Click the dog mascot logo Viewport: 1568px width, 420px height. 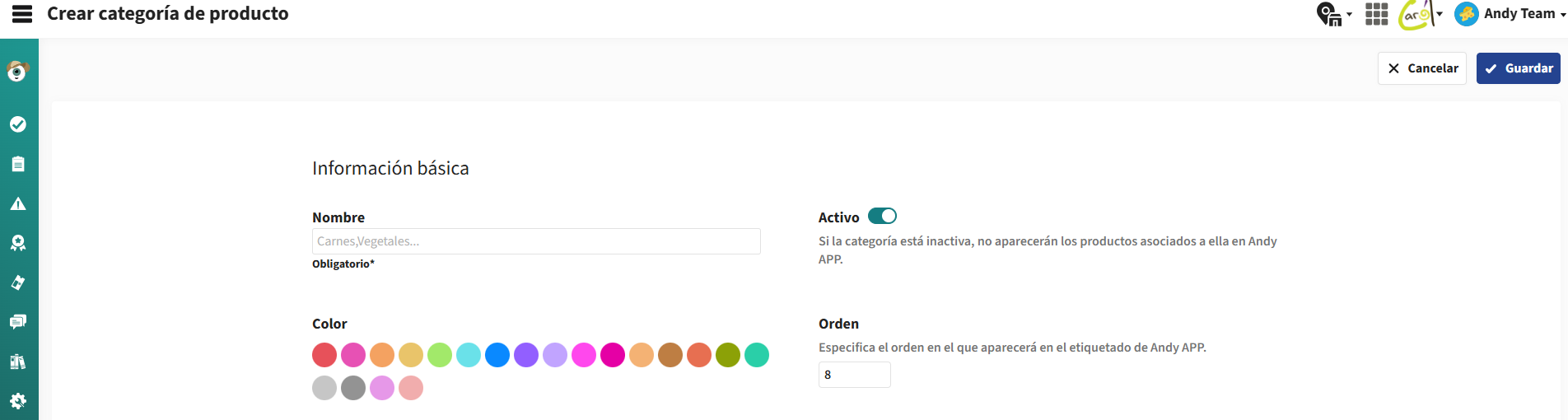pyautogui.click(x=18, y=72)
